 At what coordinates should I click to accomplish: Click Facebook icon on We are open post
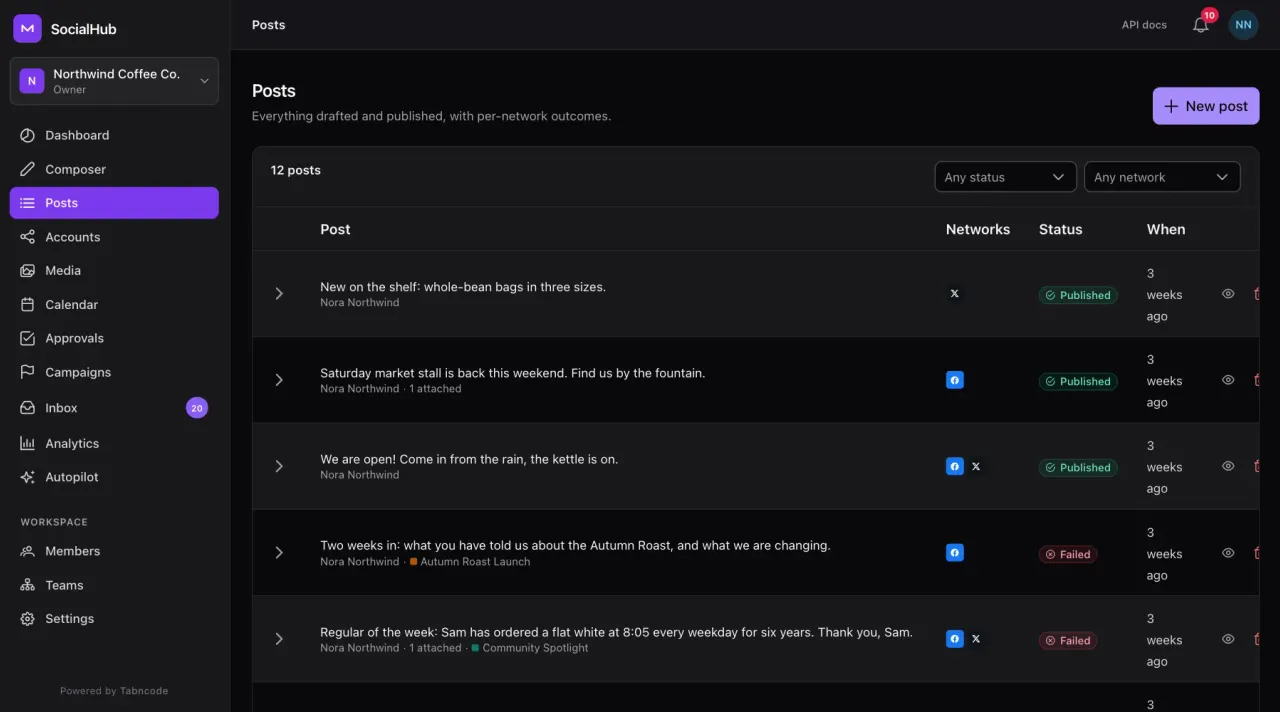[954, 466]
